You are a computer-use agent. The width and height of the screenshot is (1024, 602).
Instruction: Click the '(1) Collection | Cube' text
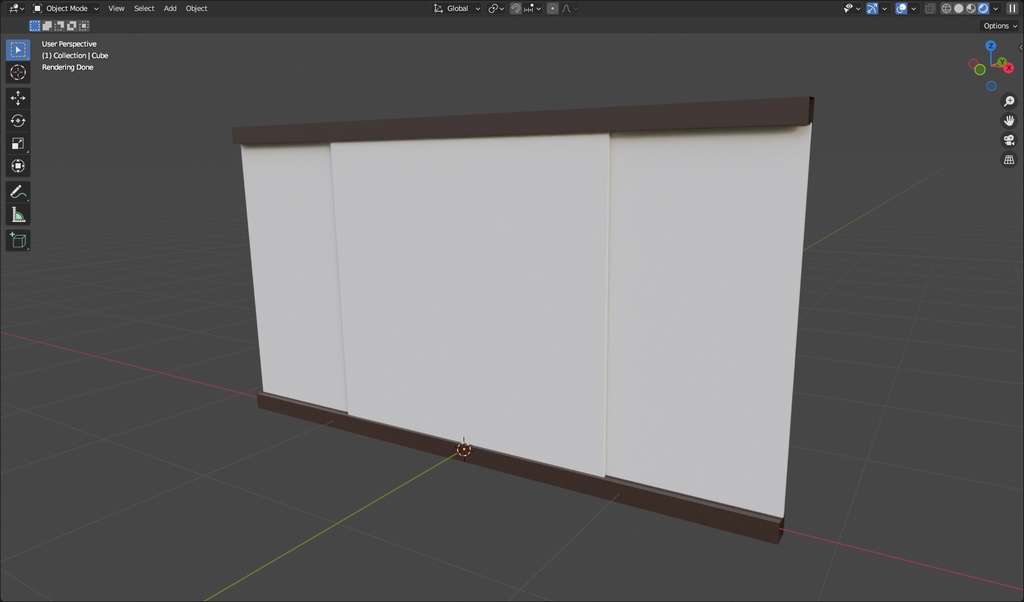click(74, 55)
